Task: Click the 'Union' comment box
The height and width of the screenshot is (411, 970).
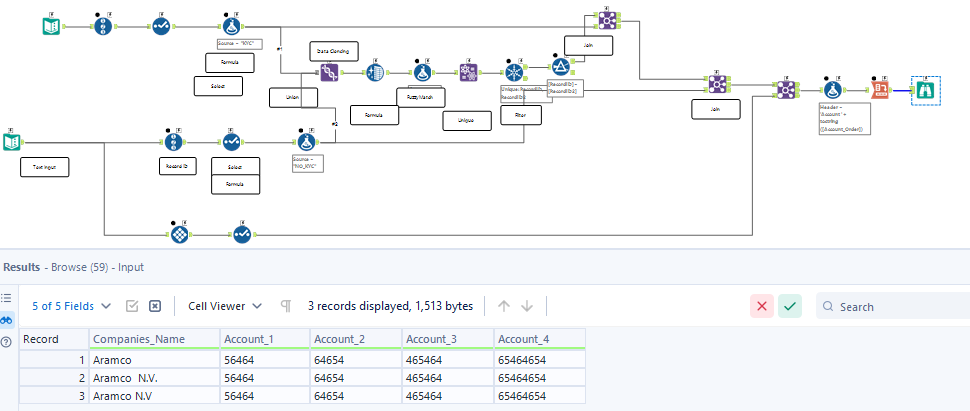Action: [293, 98]
